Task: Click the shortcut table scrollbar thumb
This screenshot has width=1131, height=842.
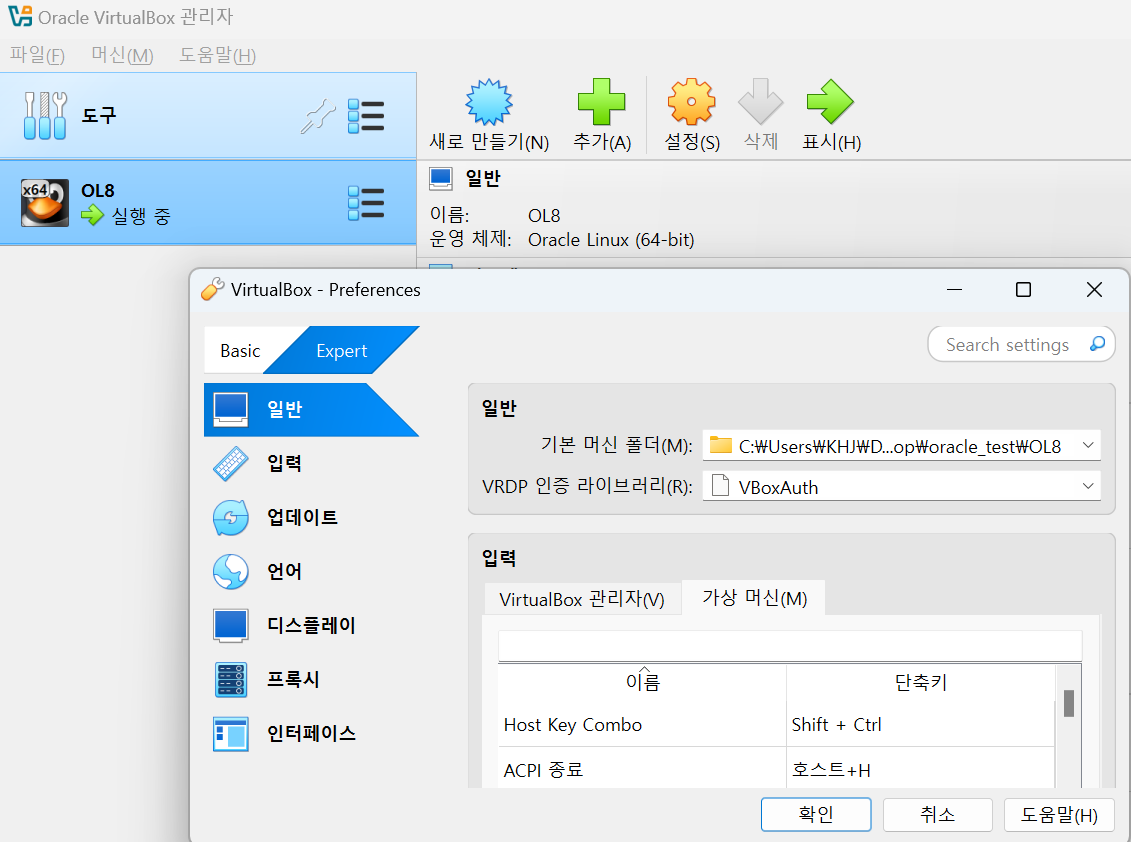Action: pyautogui.click(x=1069, y=703)
